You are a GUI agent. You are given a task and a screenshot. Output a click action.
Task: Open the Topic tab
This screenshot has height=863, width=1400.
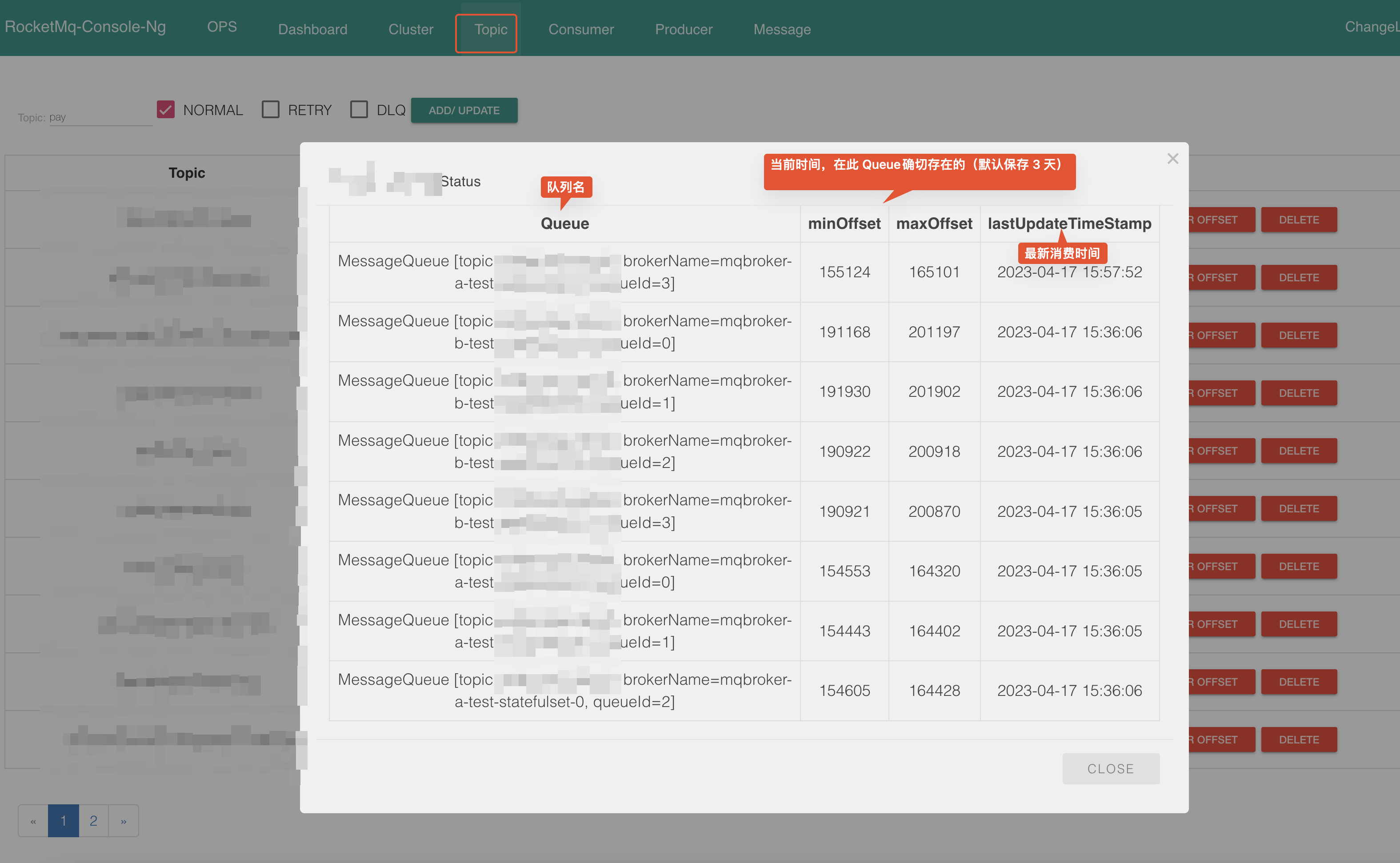[490, 30]
